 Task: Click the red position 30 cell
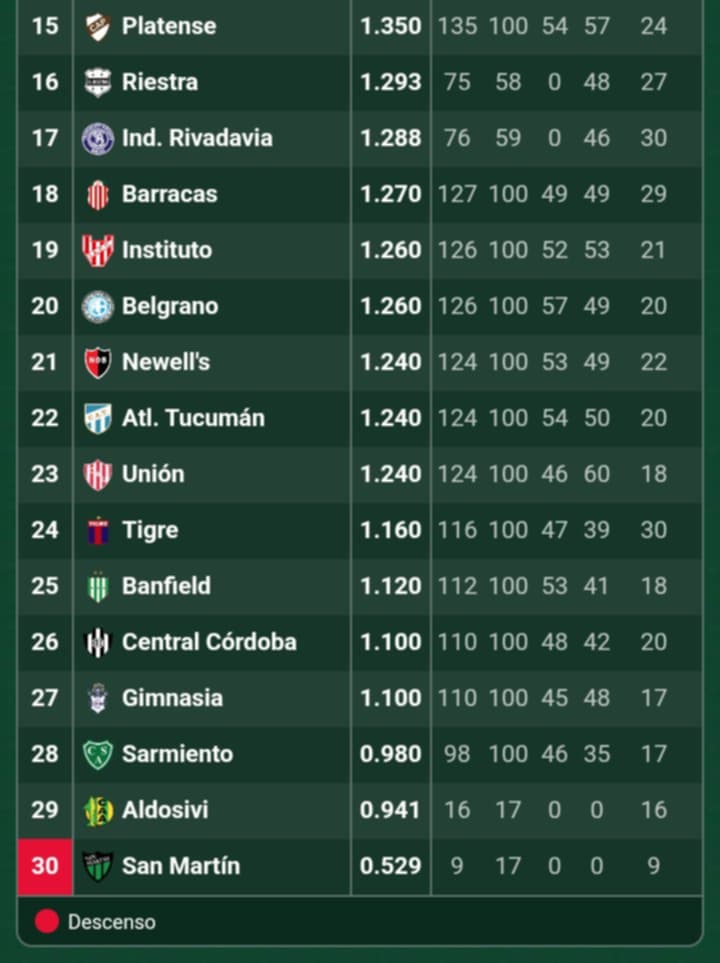tap(45, 866)
